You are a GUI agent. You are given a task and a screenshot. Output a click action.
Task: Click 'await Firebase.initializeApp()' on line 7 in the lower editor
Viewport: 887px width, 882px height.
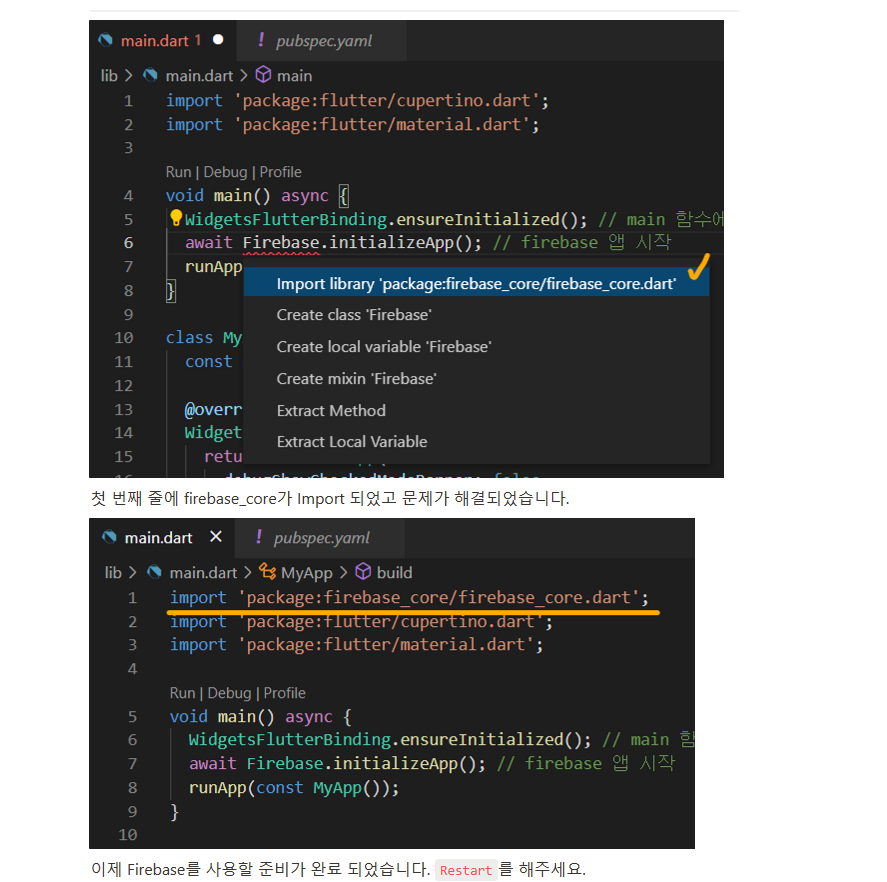point(337,763)
